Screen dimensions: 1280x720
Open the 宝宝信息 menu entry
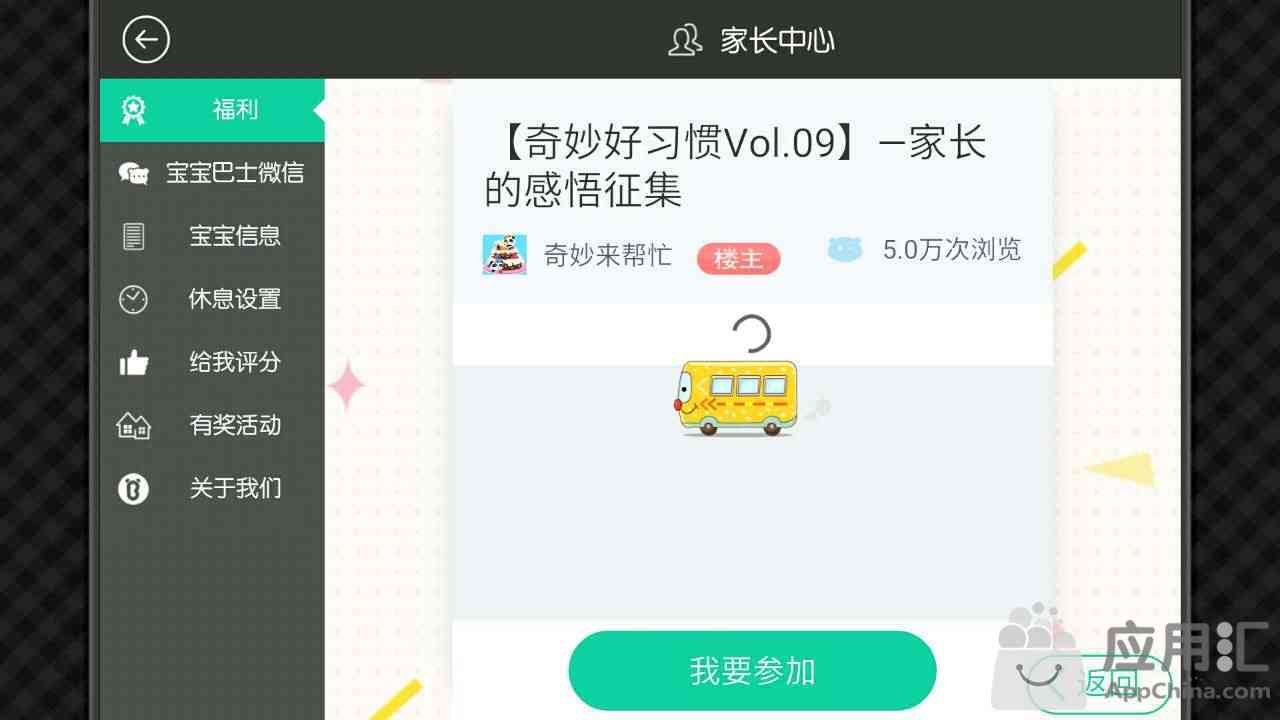pos(212,236)
